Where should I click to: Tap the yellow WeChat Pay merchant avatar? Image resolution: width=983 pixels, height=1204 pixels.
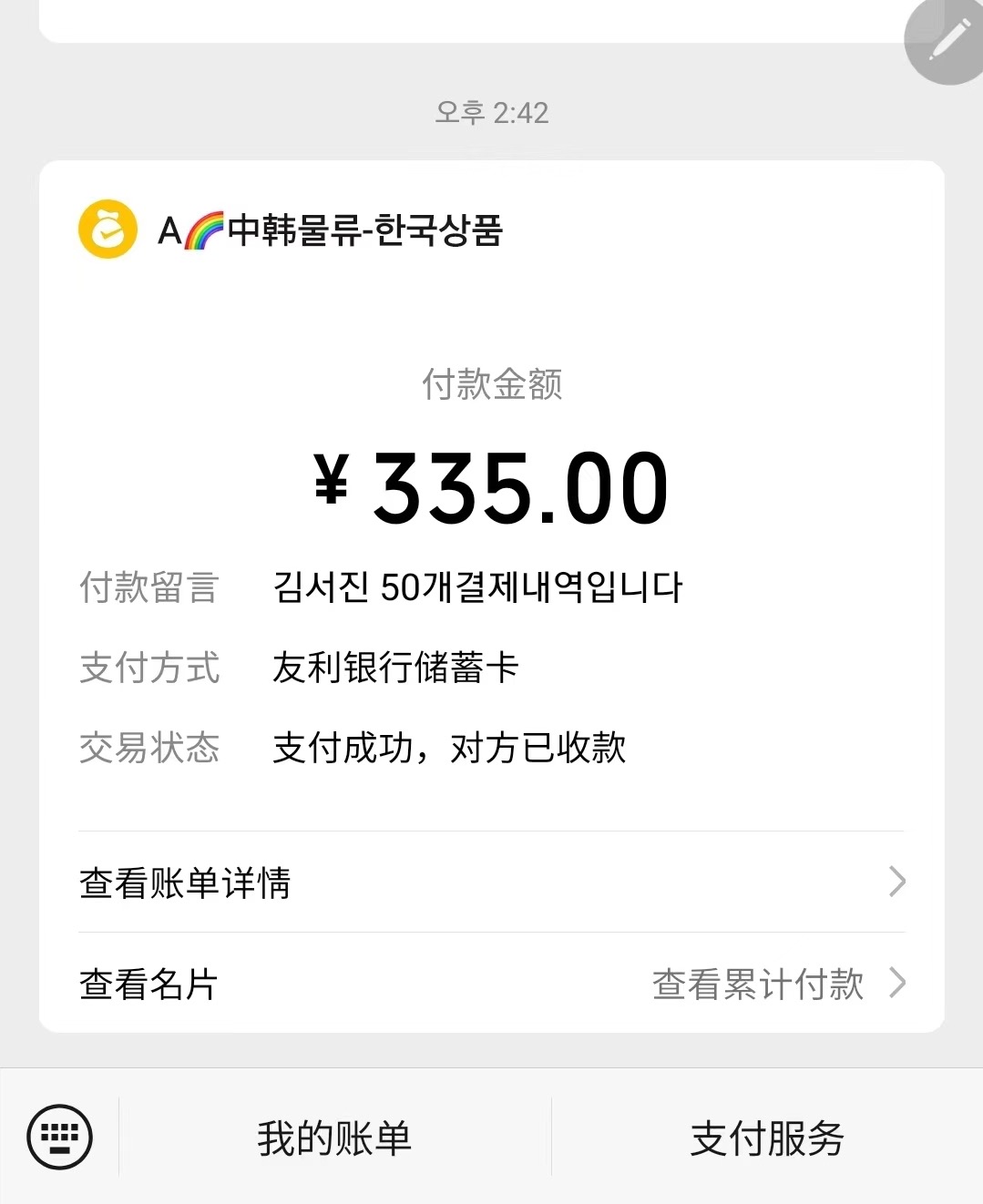108,230
